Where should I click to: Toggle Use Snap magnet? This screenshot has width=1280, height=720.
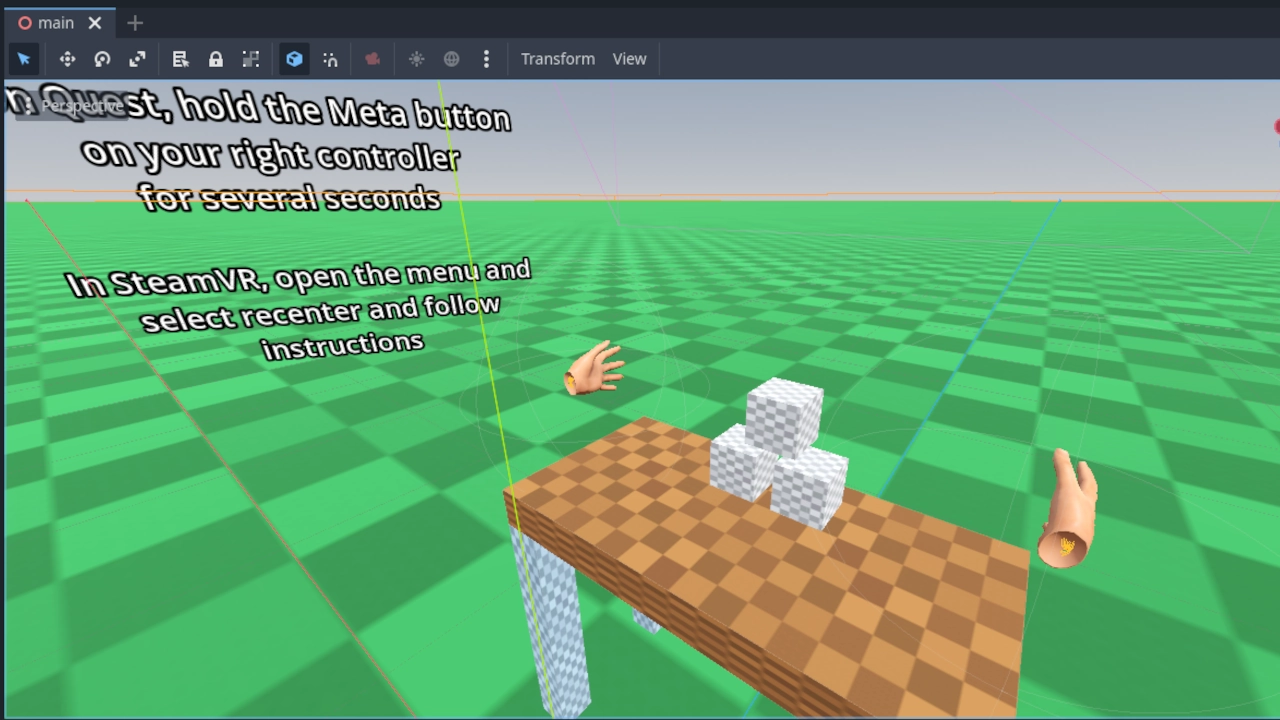[330, 59]
